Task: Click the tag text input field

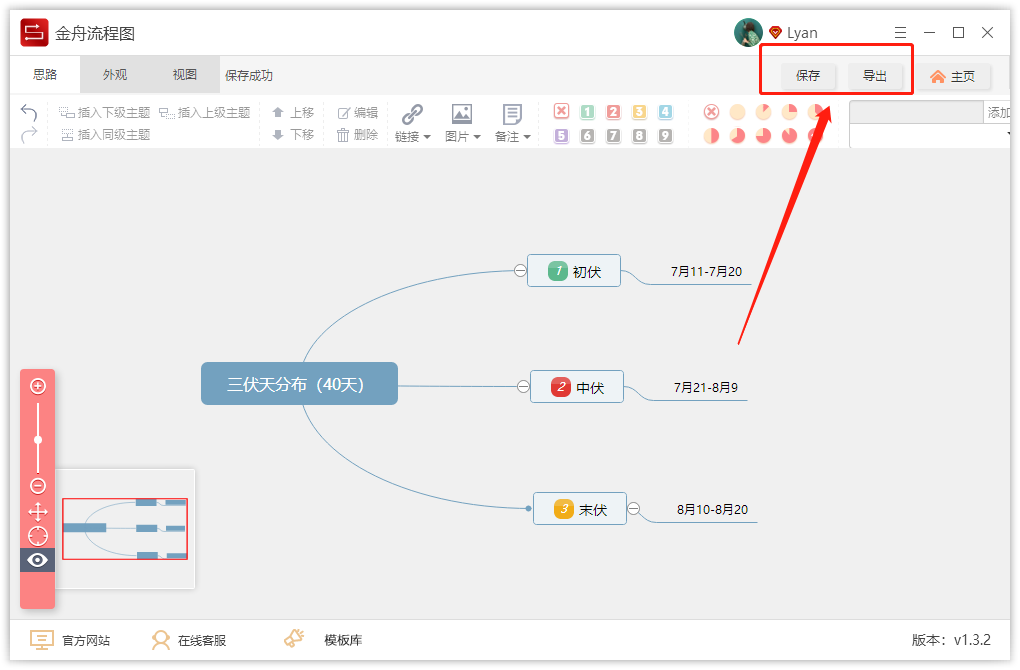Action: (916, 112)
